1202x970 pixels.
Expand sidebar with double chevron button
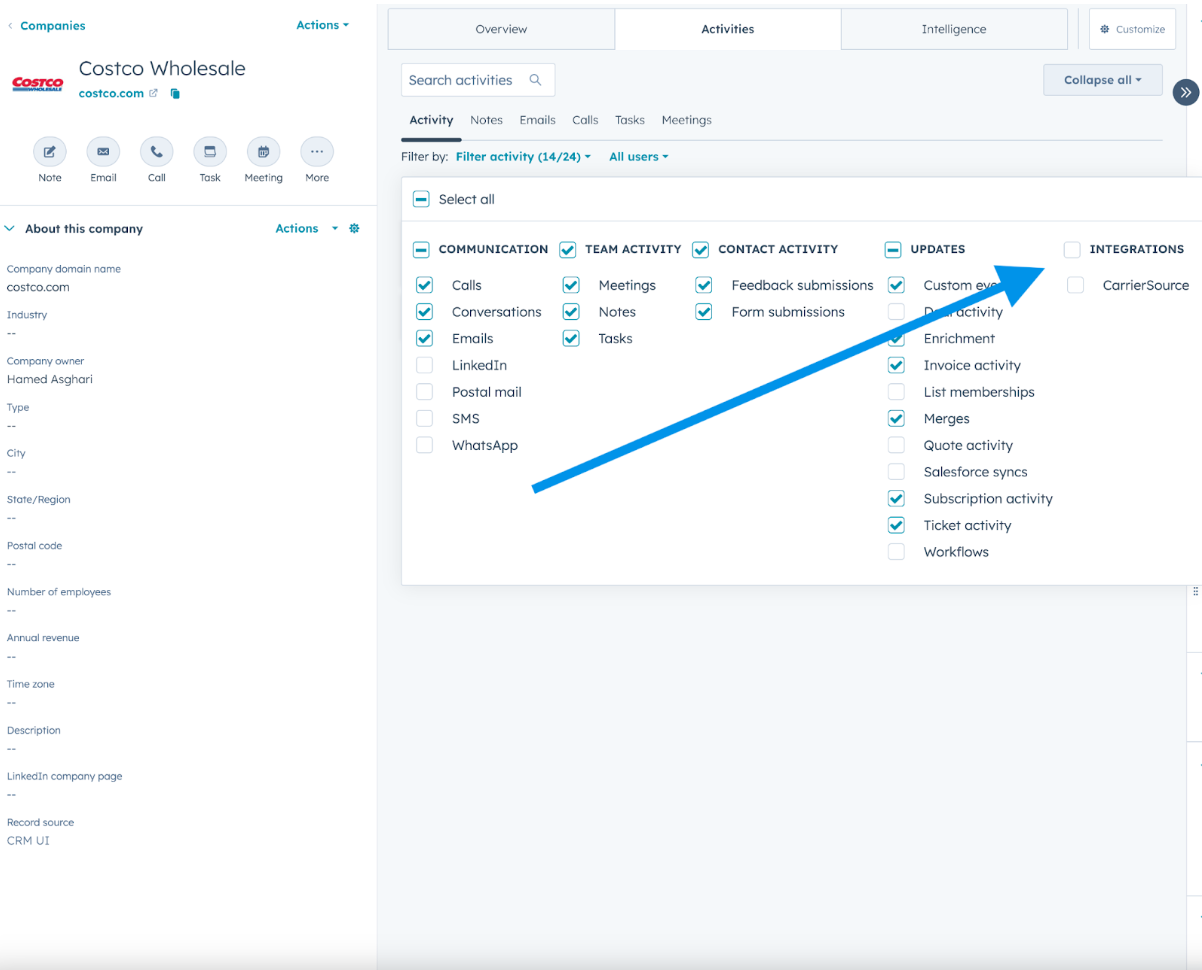[1186, 92]
